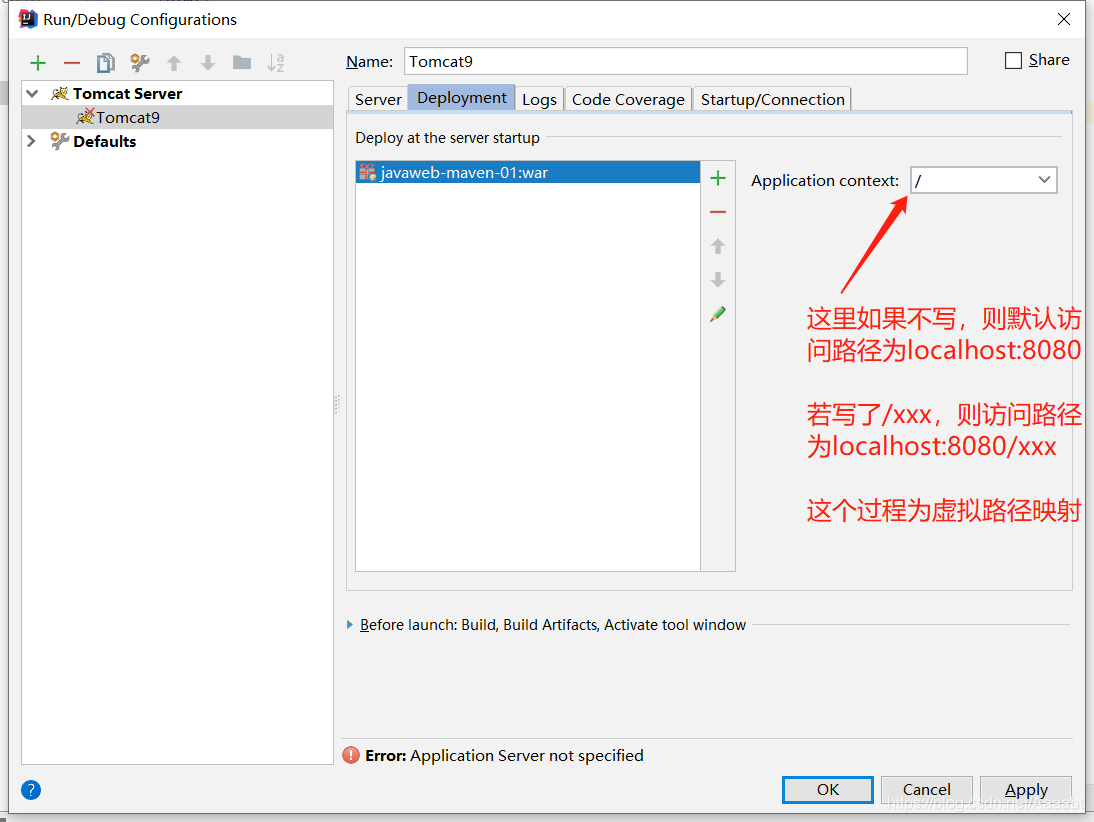The image size is (1094, 822).
Task: Move configuration down in toolbar
Action: coord(208,63)
